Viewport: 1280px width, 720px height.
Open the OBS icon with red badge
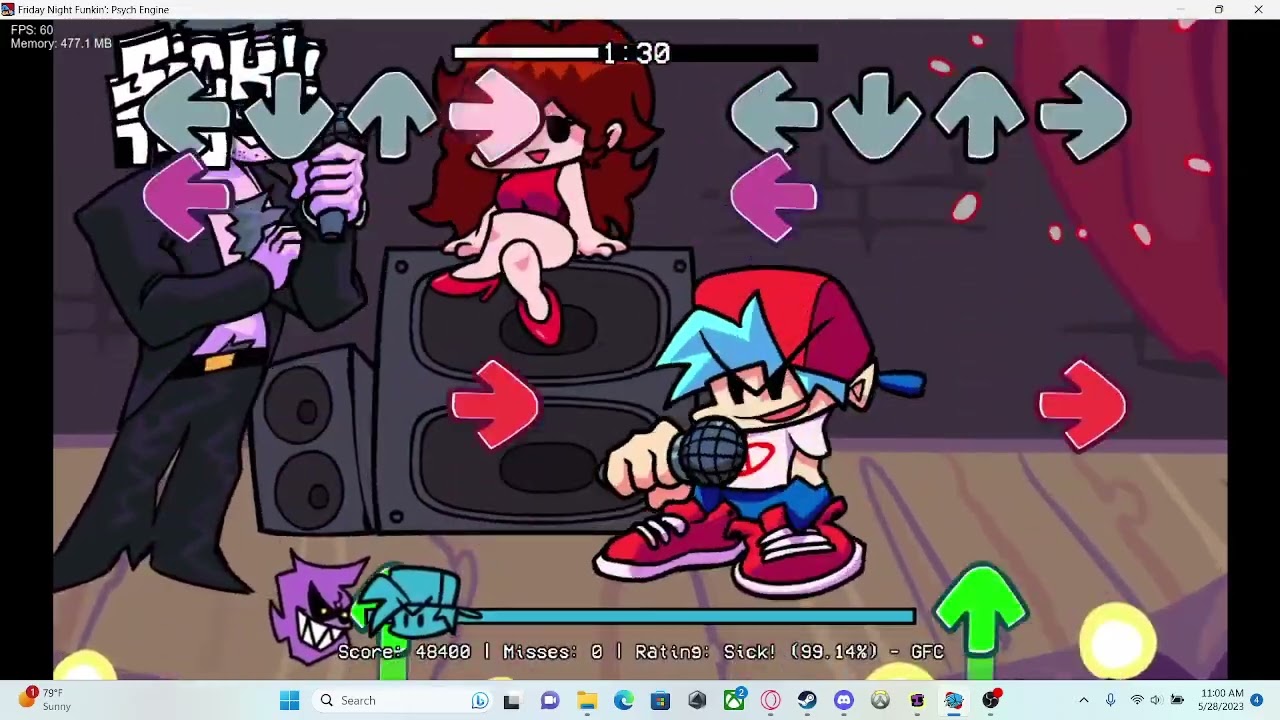click(x=991, y=699)
